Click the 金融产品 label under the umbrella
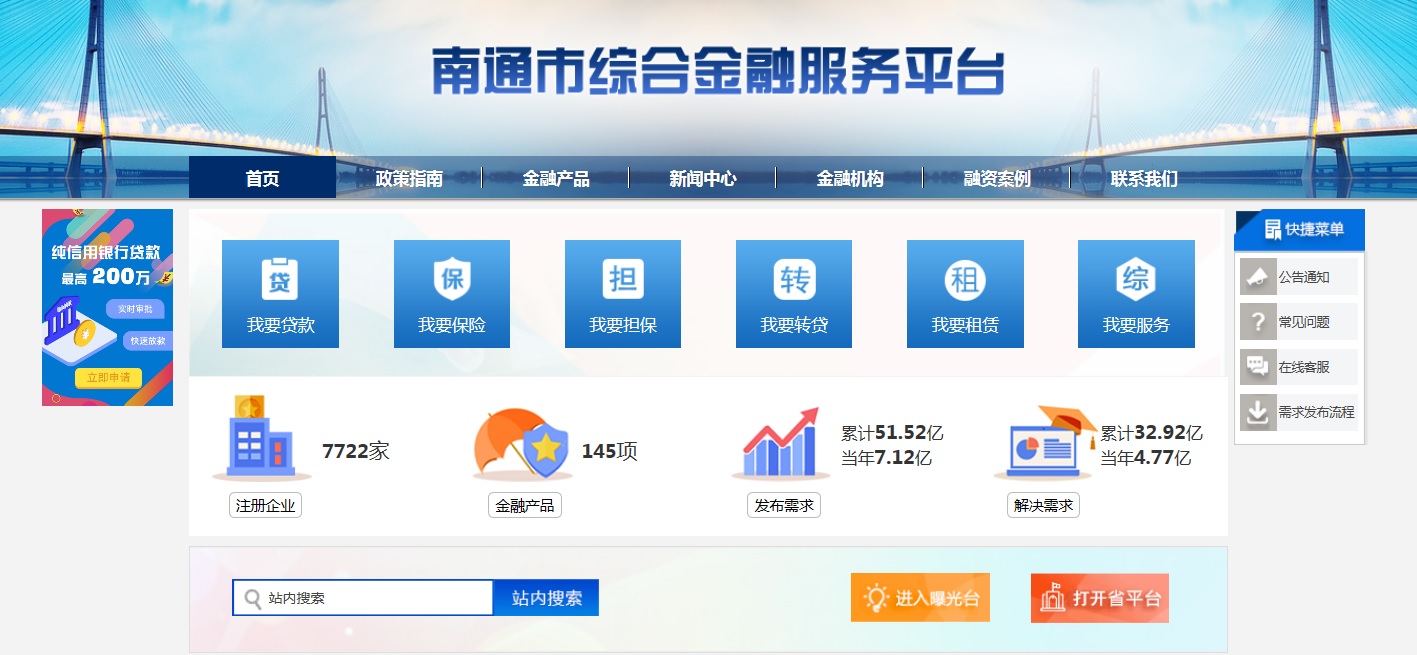The width and height of the screenshot is (1417, 655). point(525,505)
